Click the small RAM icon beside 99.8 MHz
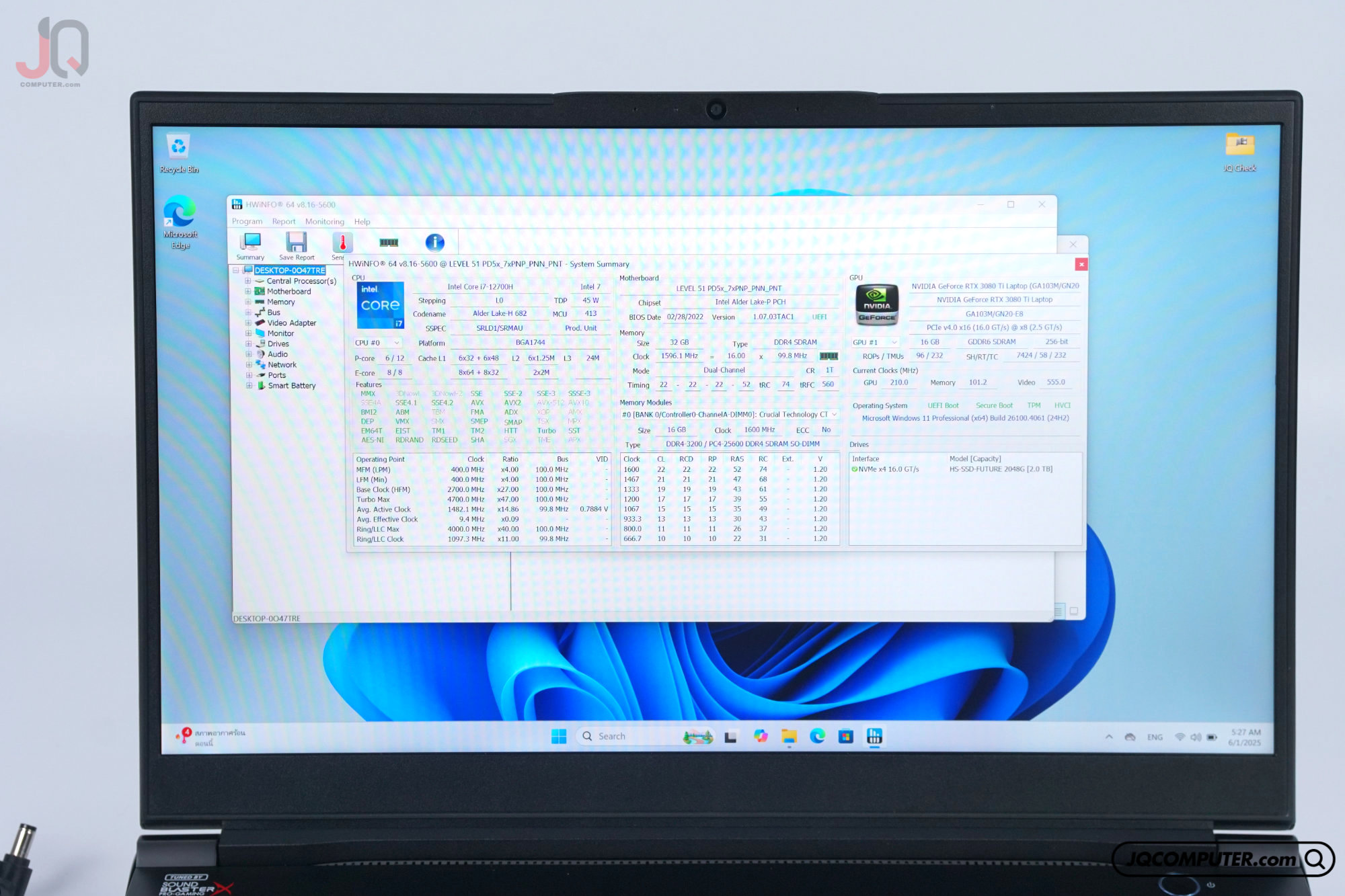This screenshot has width=1345, height=896. (829, 356)
